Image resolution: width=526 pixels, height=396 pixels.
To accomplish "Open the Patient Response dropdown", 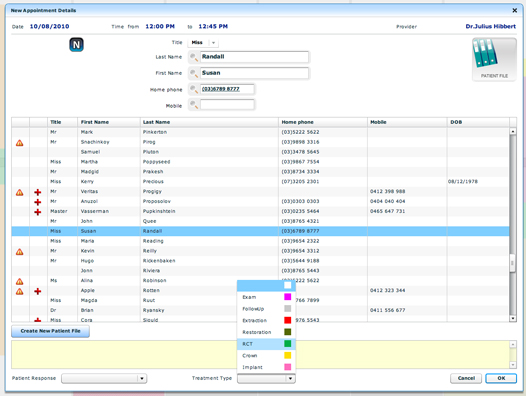I will [x=104, y=379].
